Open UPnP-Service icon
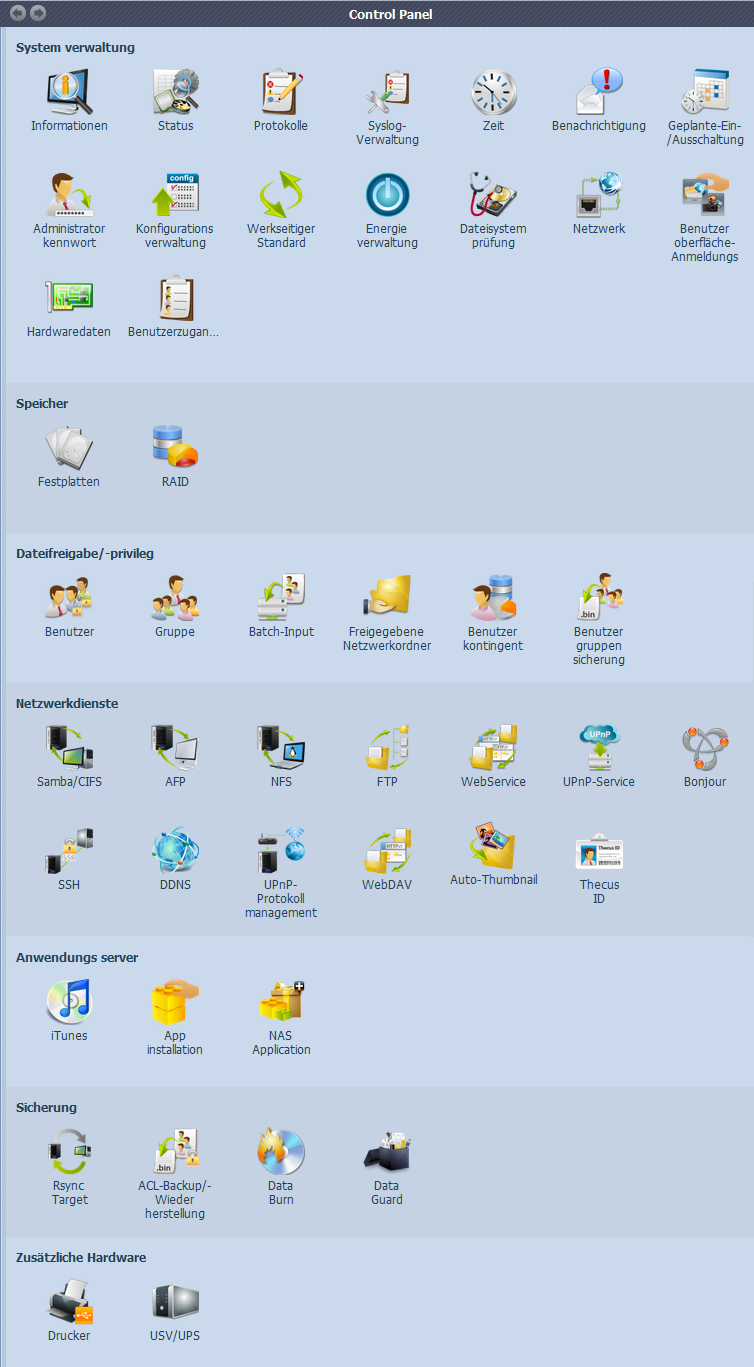Image resolution: width=754 pixels, height=1367 pixels. 599,749
